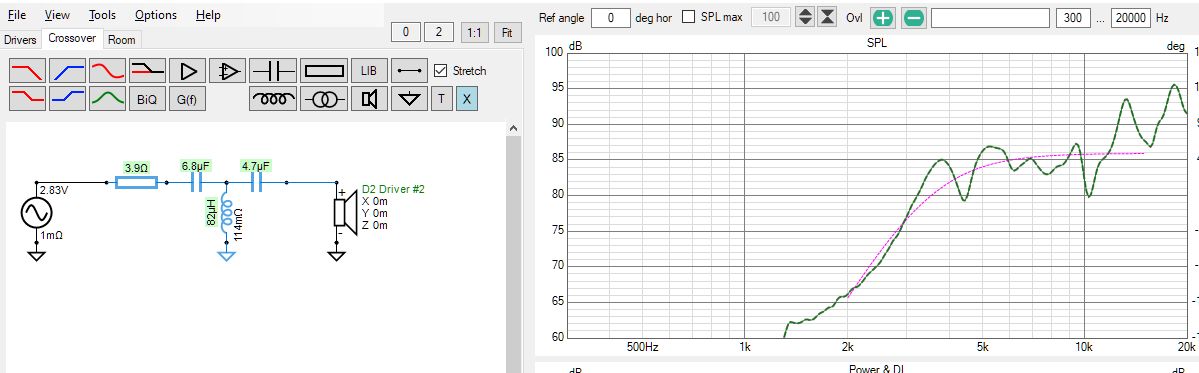
Task: Add a G(f) transfer function block
Action: tap(187, 99)
